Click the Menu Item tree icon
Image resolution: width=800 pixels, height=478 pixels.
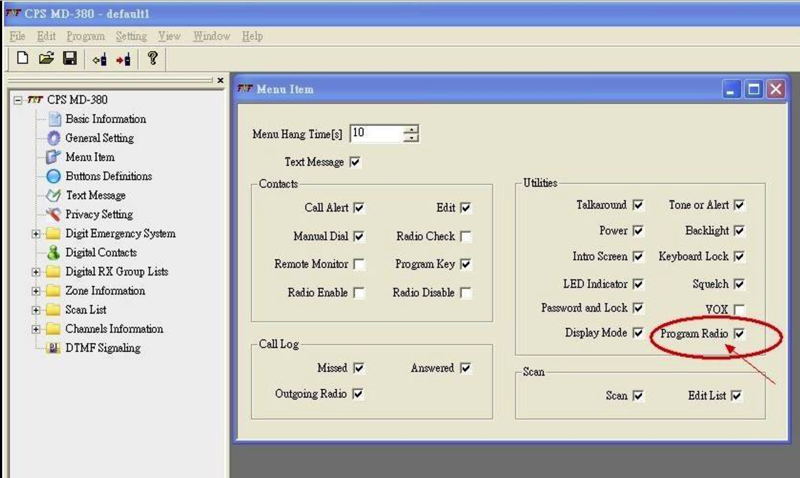click(x=53, y=157)
